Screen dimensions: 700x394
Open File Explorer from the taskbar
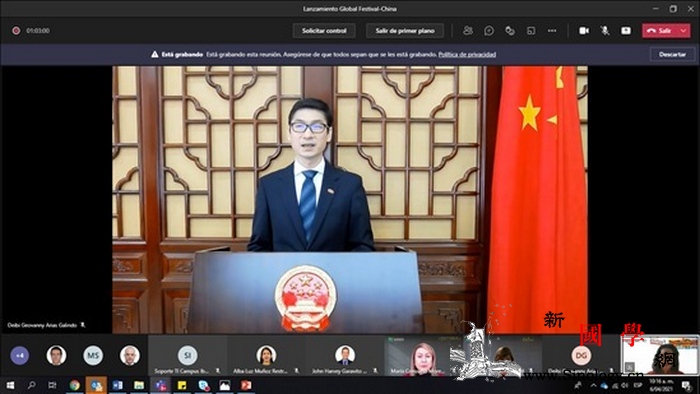(x=139, y=385)
